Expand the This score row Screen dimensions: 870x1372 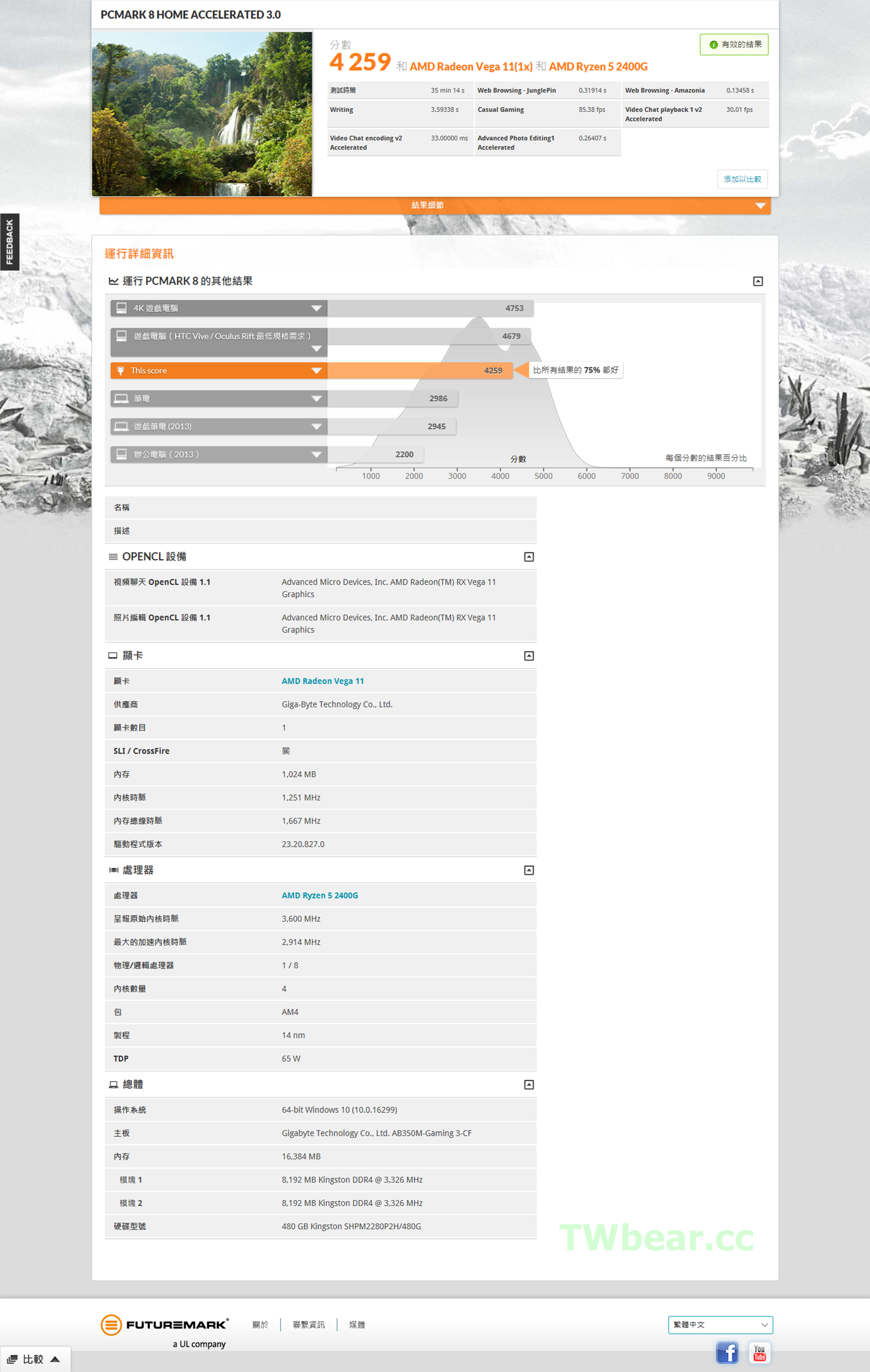coord(316,370)
